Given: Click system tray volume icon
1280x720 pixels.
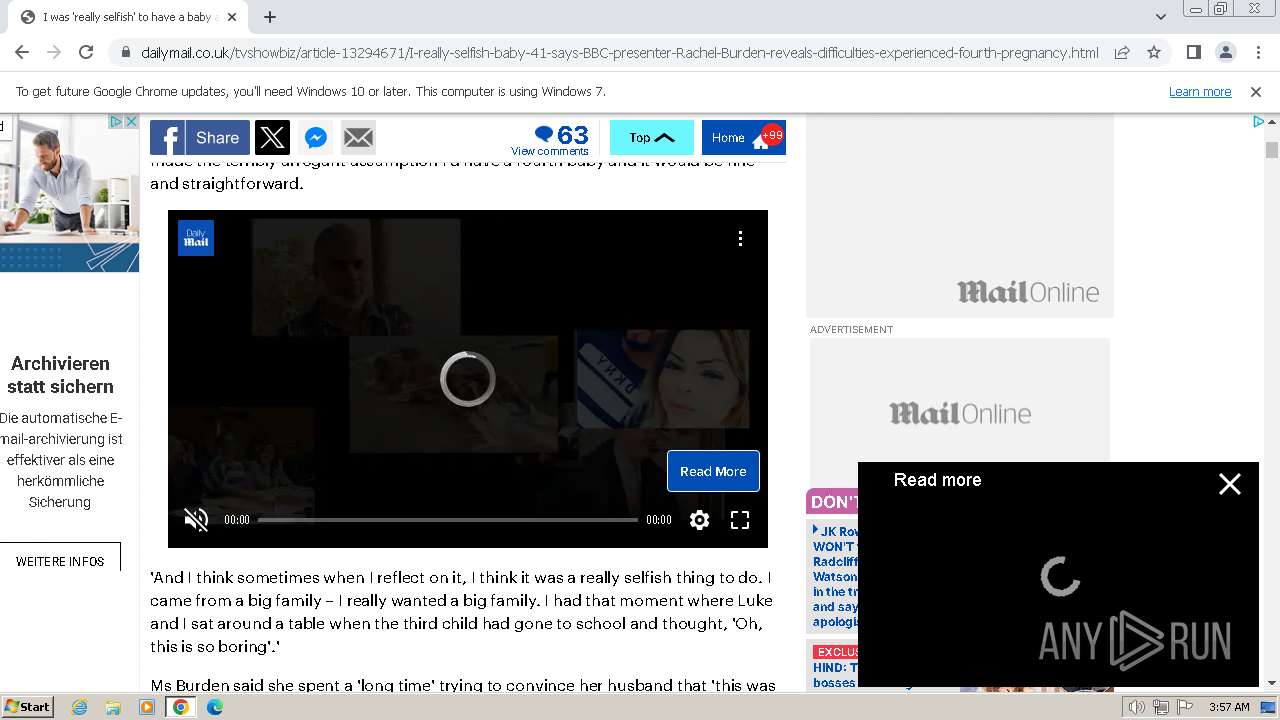Looking at the screenshot, I should coord(1137,707).
